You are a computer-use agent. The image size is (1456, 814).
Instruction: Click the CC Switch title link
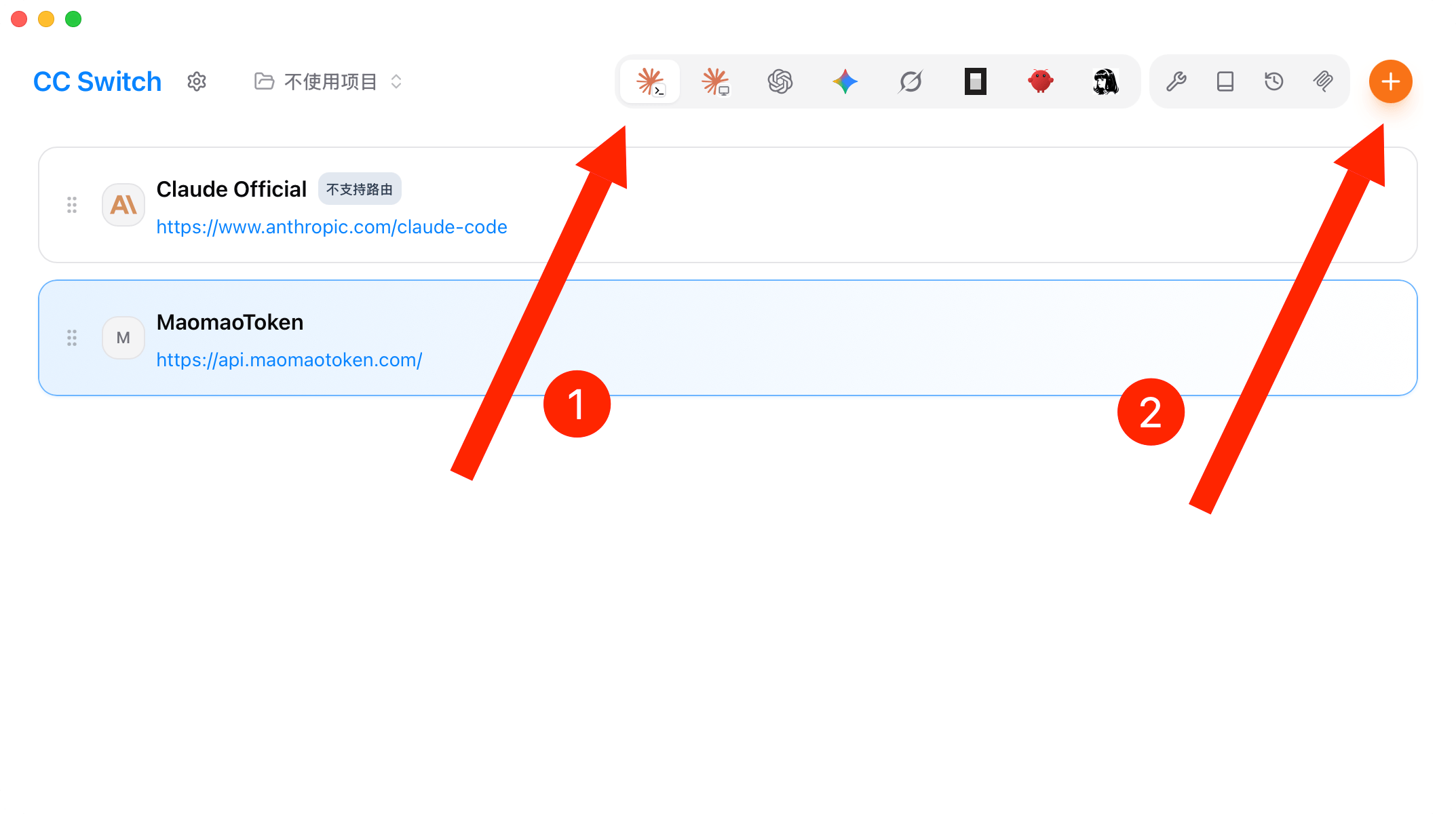(98, 82)
